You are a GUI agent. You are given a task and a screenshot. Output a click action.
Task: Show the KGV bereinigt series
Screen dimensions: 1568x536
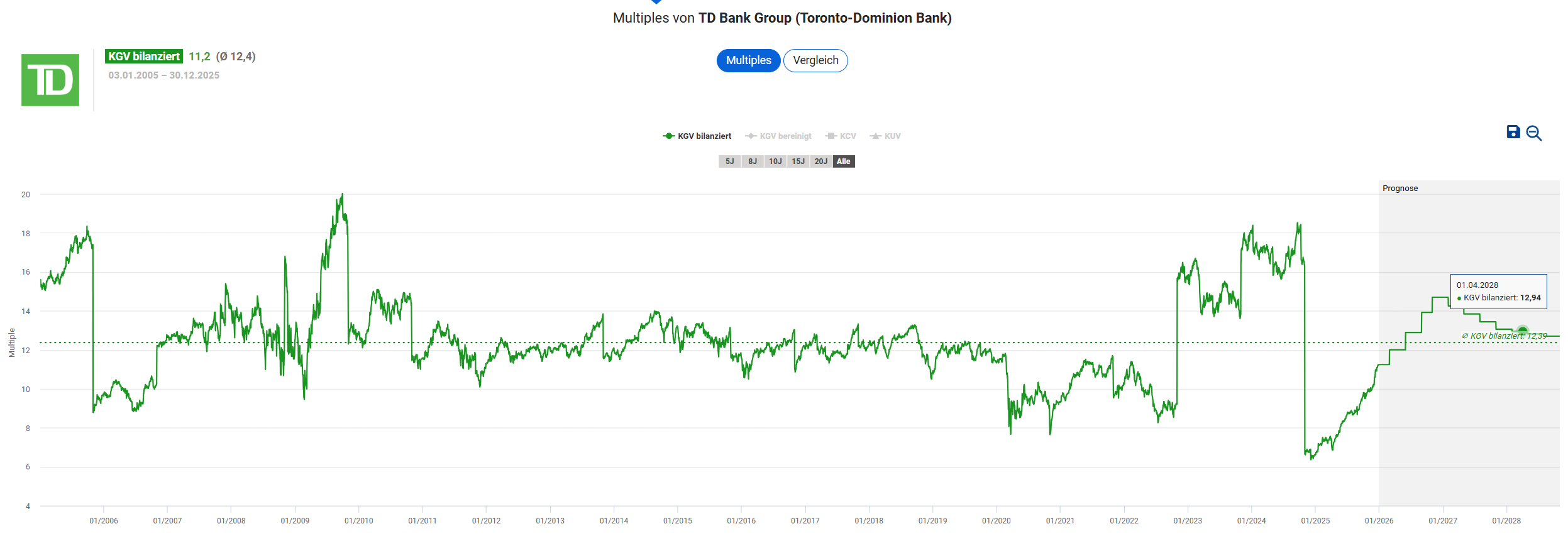(x=778, y=136)
